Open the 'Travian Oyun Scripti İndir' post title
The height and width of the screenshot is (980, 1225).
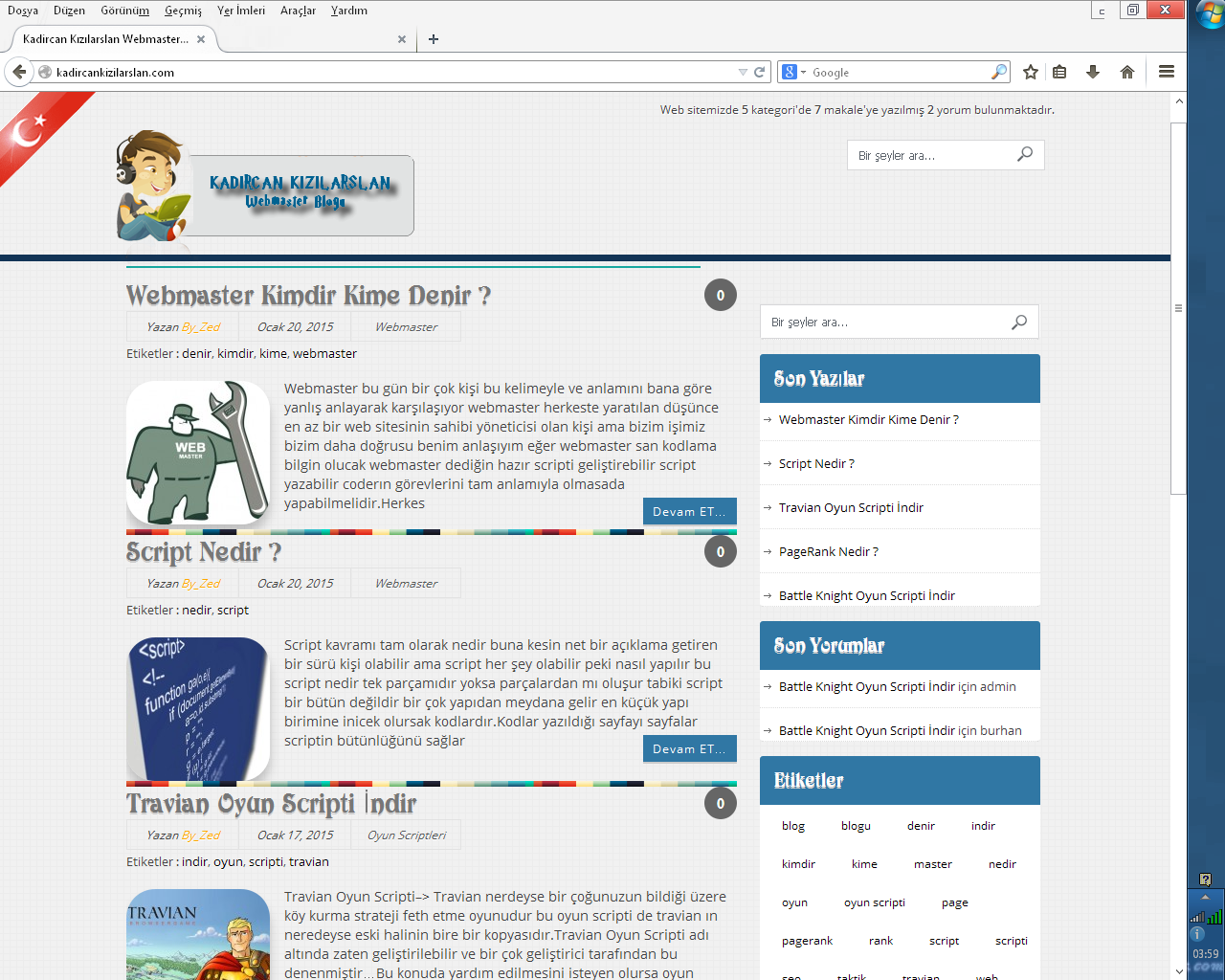pos(272,803)
